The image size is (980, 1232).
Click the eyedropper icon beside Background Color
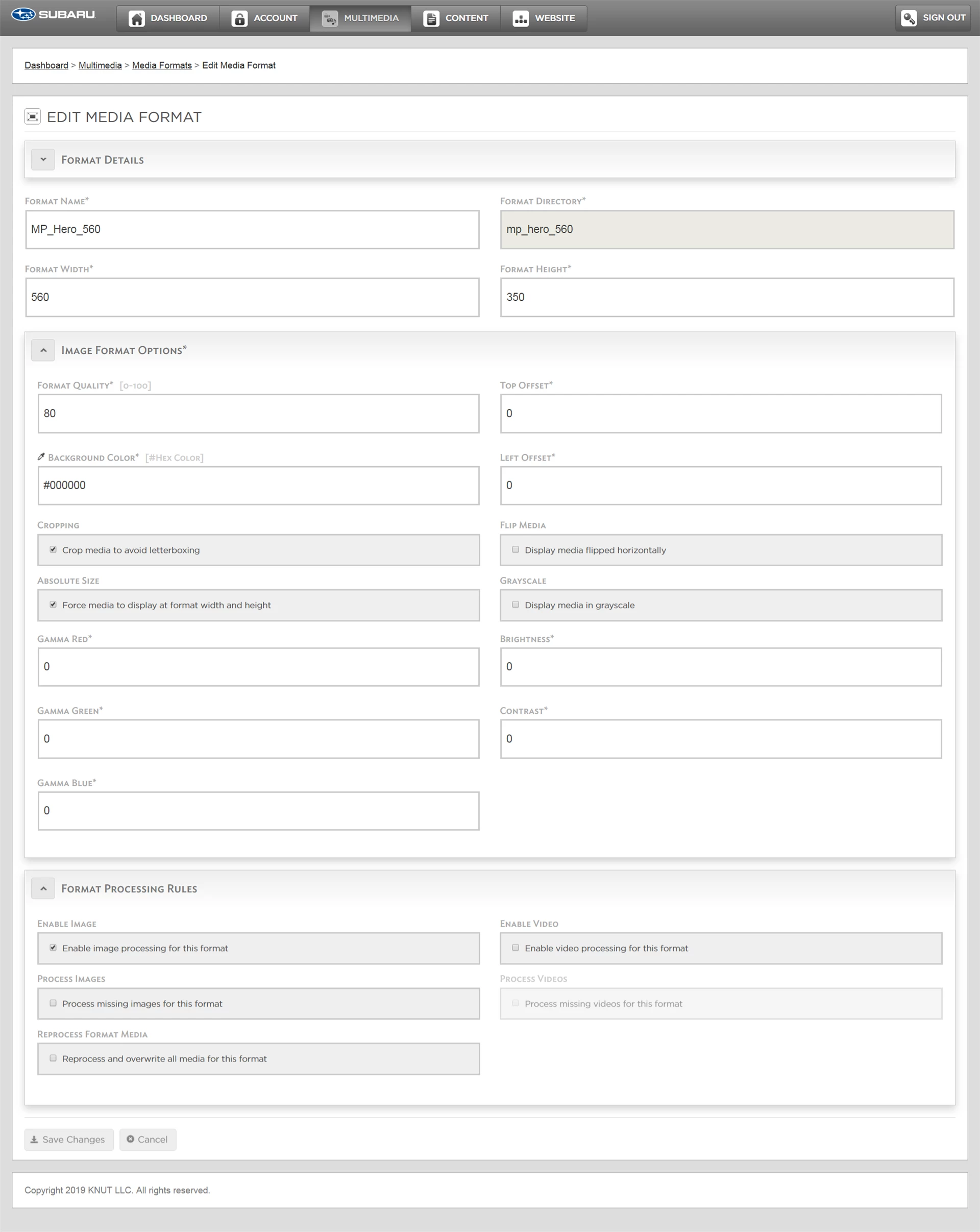(x=41, y=456)
